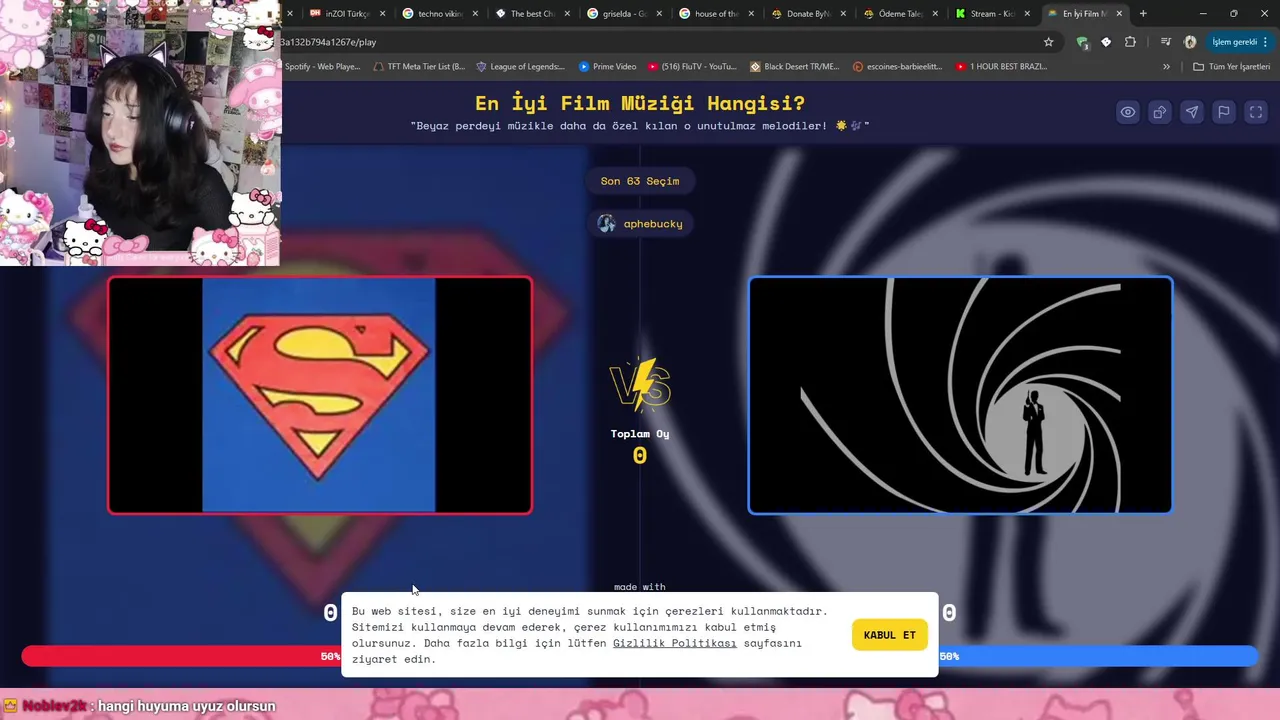Click the browser address bar URL
The height and width of the screenshot is (720, 1280).
pos(329,42)
